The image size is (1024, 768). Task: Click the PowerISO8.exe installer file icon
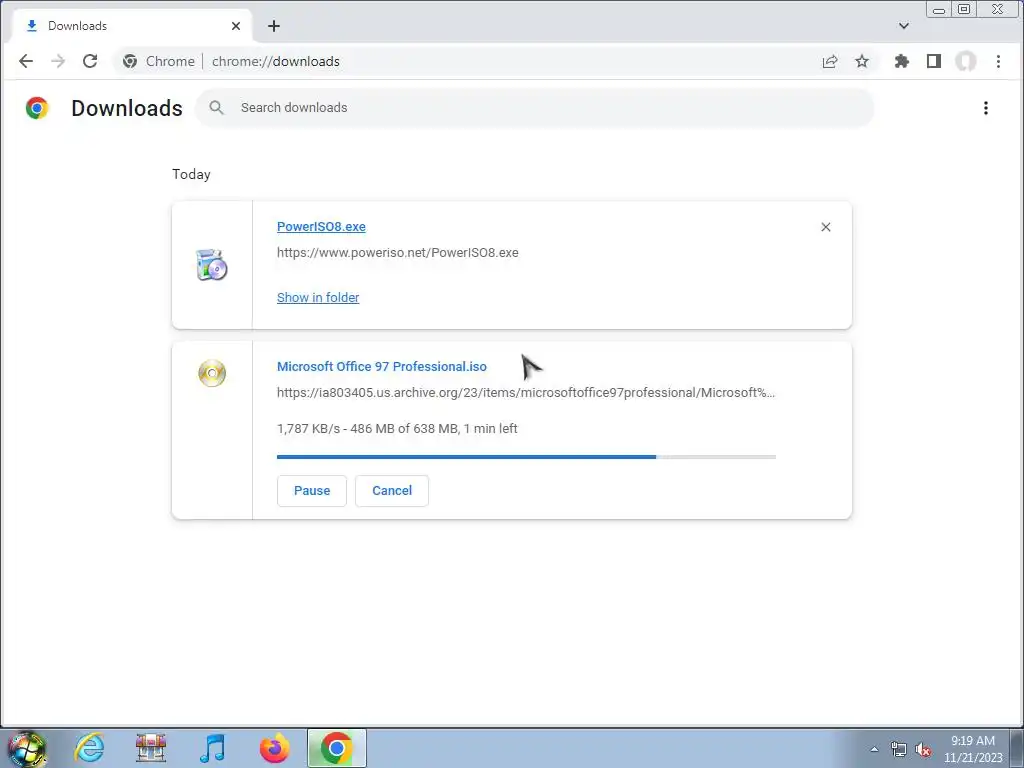click(212, 265)
